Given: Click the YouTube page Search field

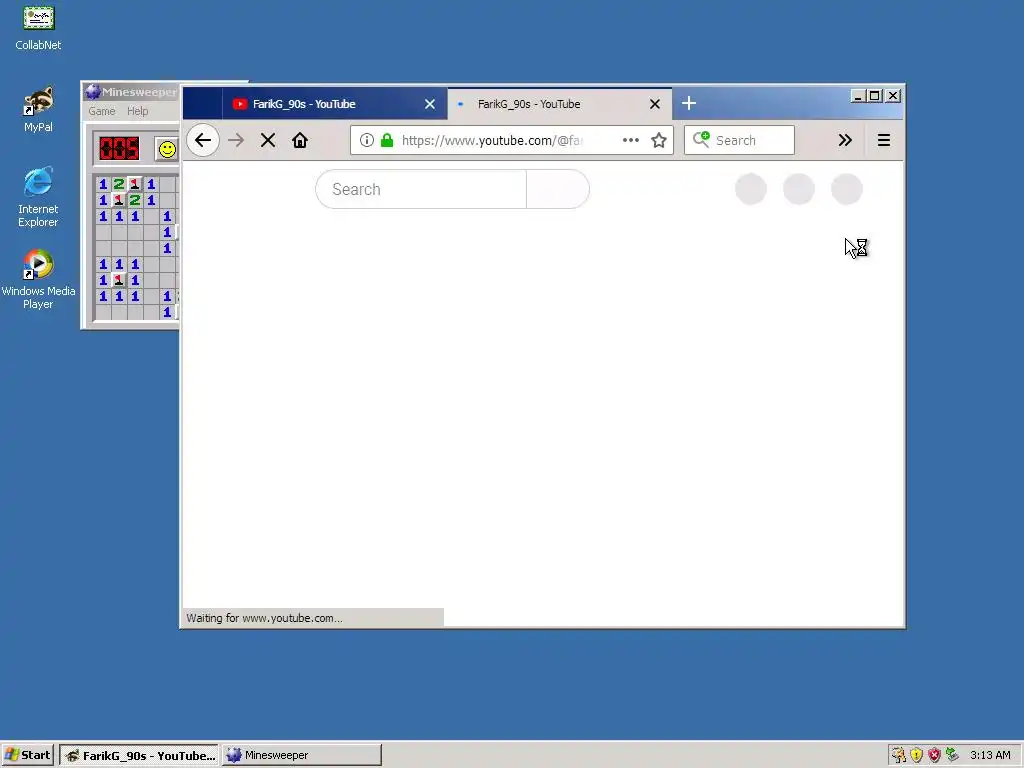Looking at the screenshot, I should (421, 189).
